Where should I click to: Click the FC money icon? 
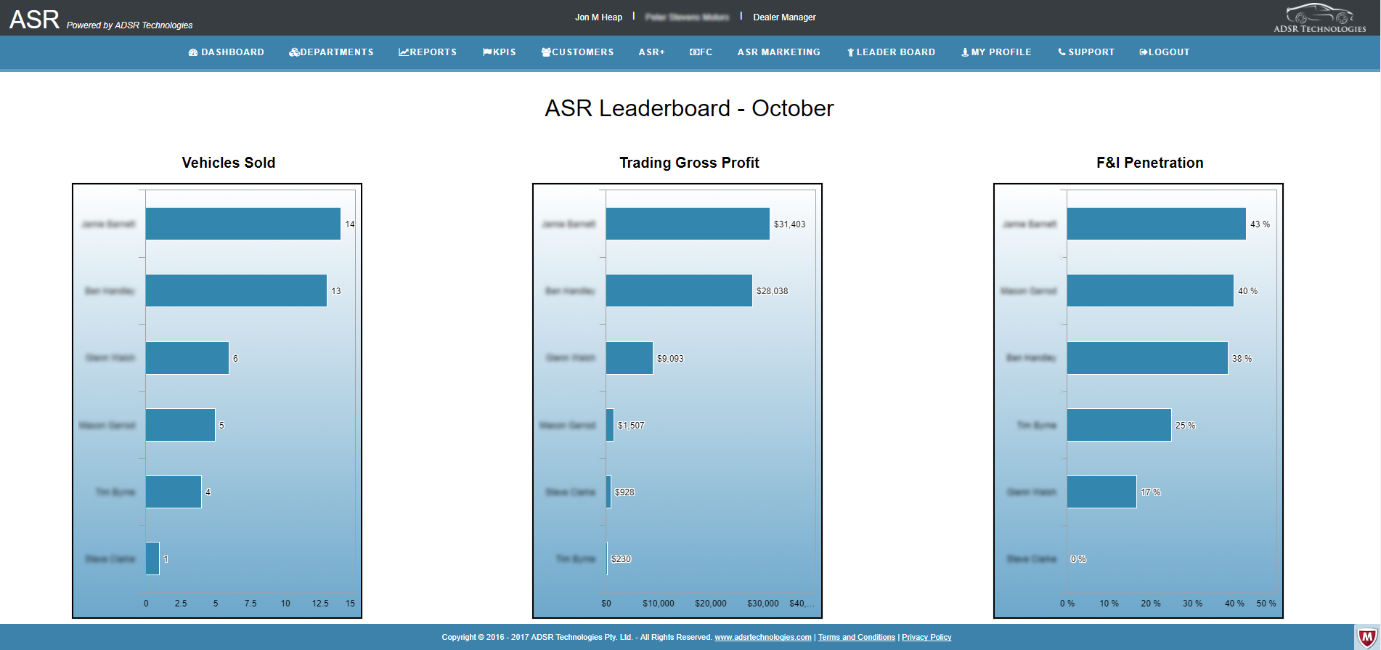[x=694, y=52]
